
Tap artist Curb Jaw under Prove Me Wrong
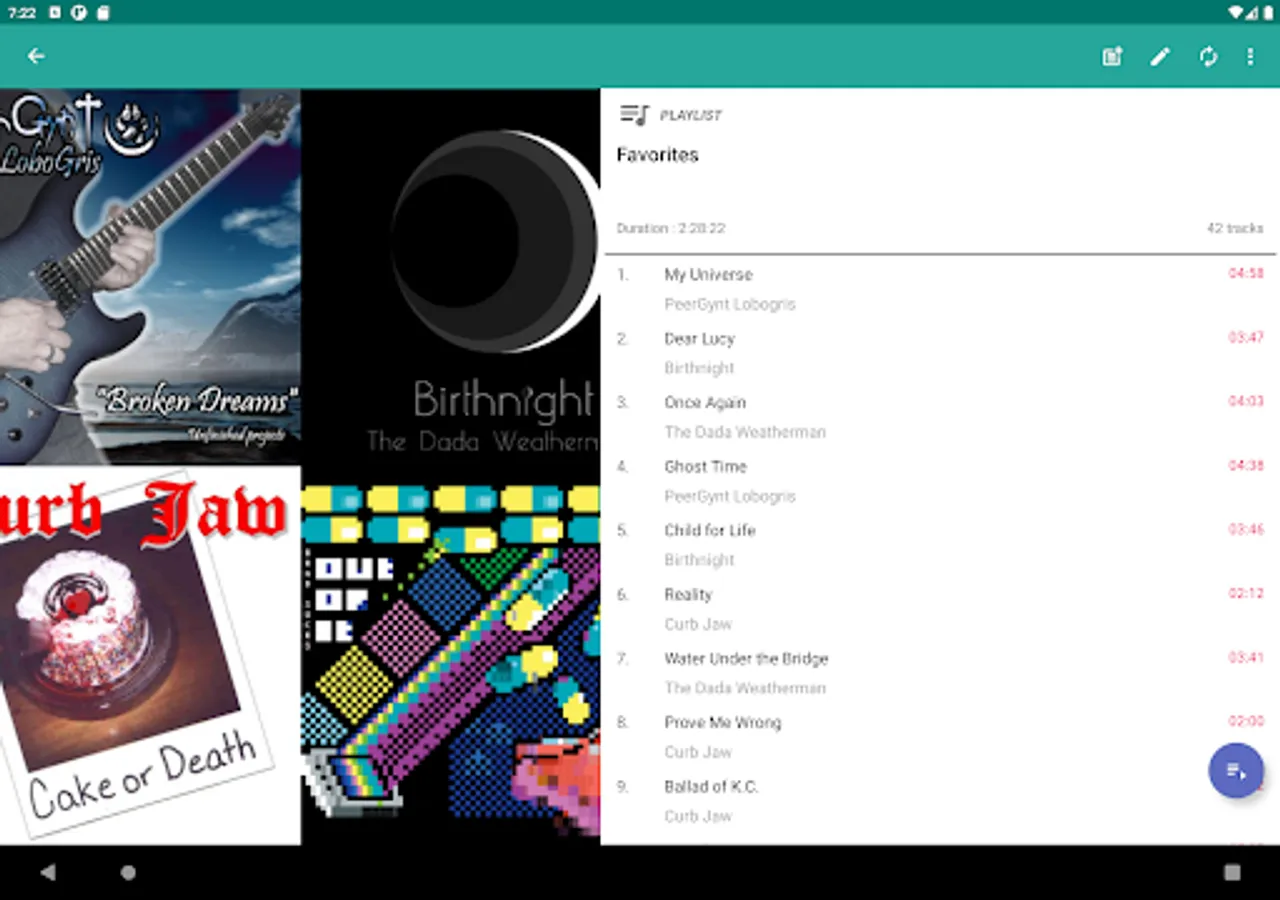(698, 752)
